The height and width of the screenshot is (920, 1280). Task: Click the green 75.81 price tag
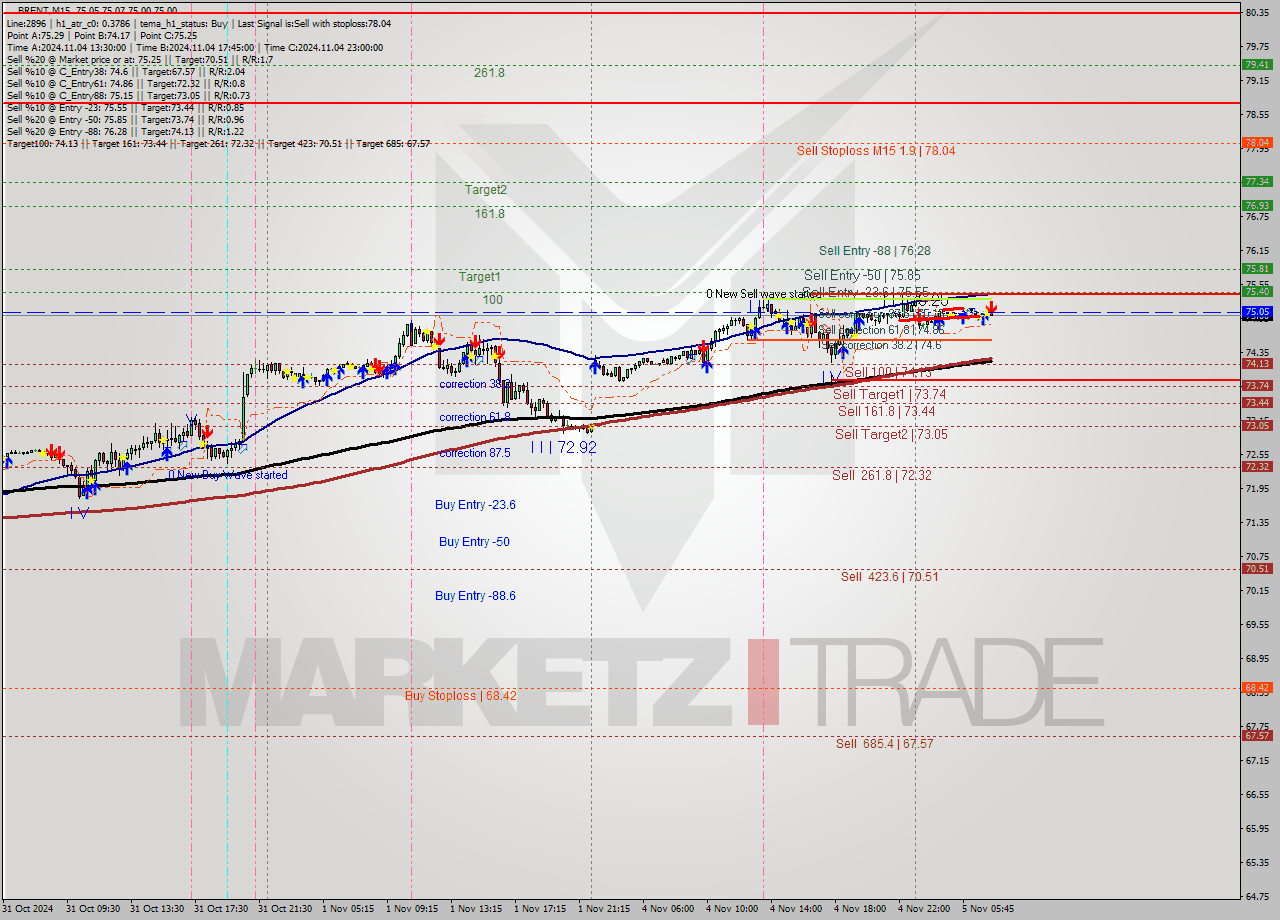[1257, 268]
